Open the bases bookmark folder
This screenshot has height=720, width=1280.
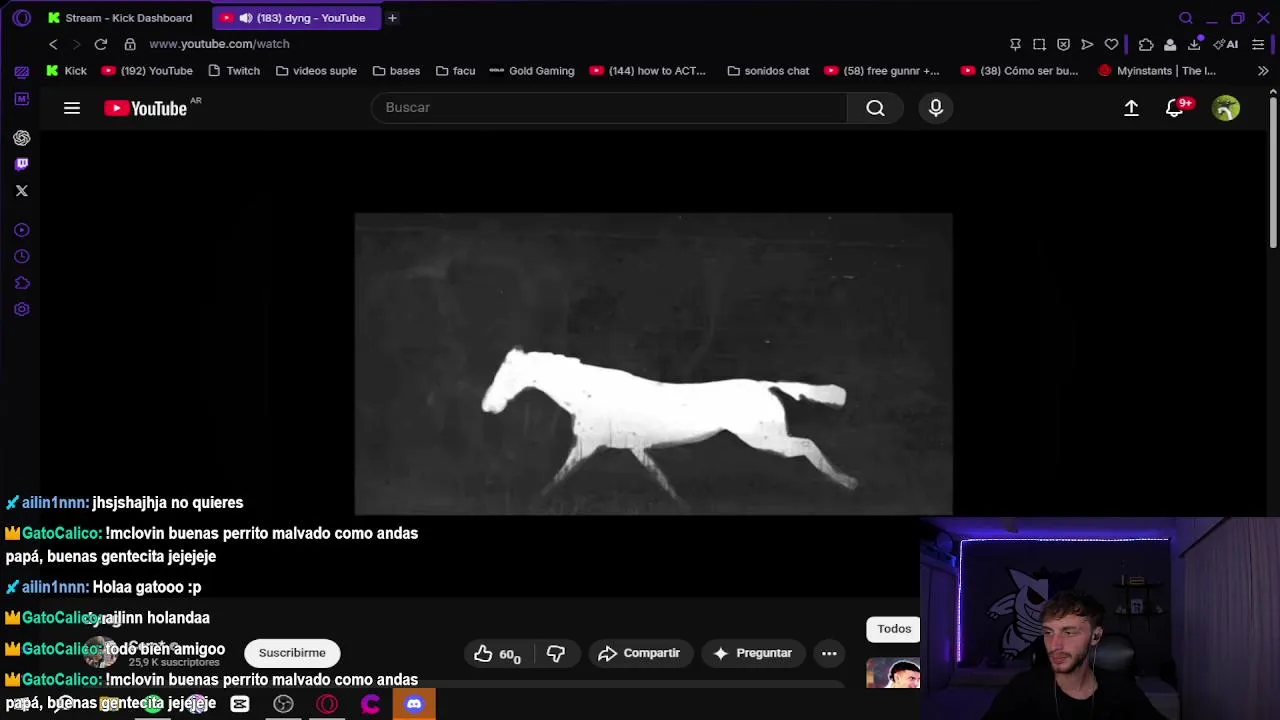(396, 71)
